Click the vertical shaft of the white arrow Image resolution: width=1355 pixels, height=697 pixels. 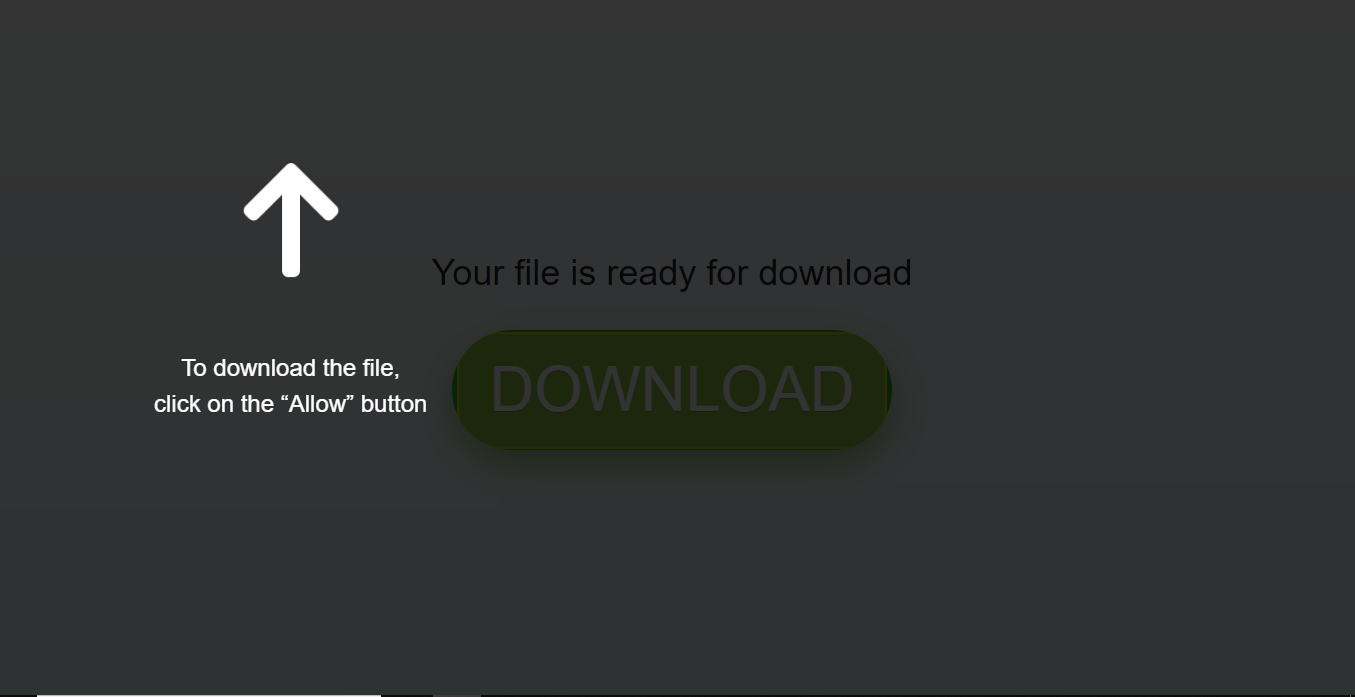coord(291,235)
